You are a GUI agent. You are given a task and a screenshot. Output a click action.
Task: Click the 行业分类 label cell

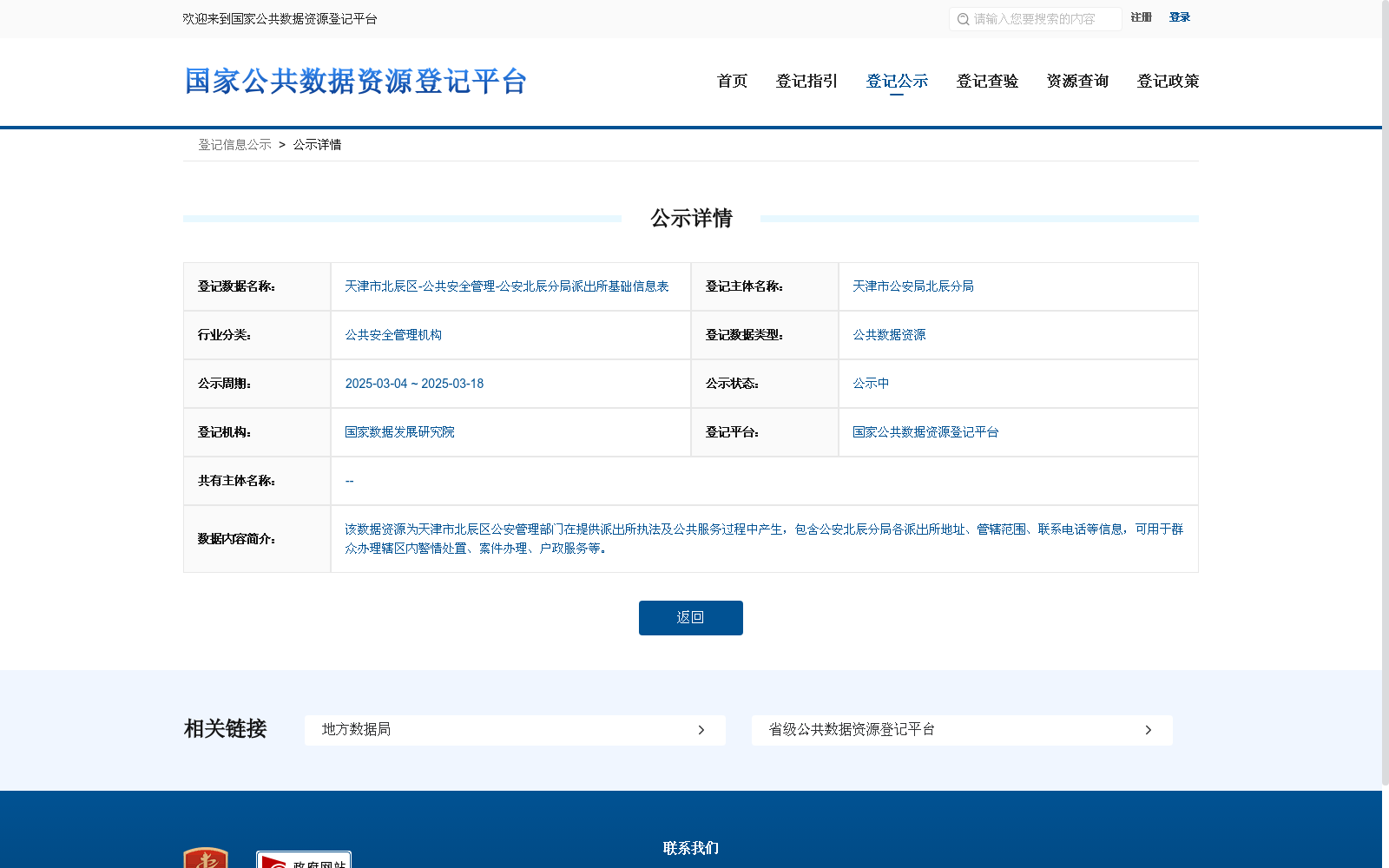point(257,335)
